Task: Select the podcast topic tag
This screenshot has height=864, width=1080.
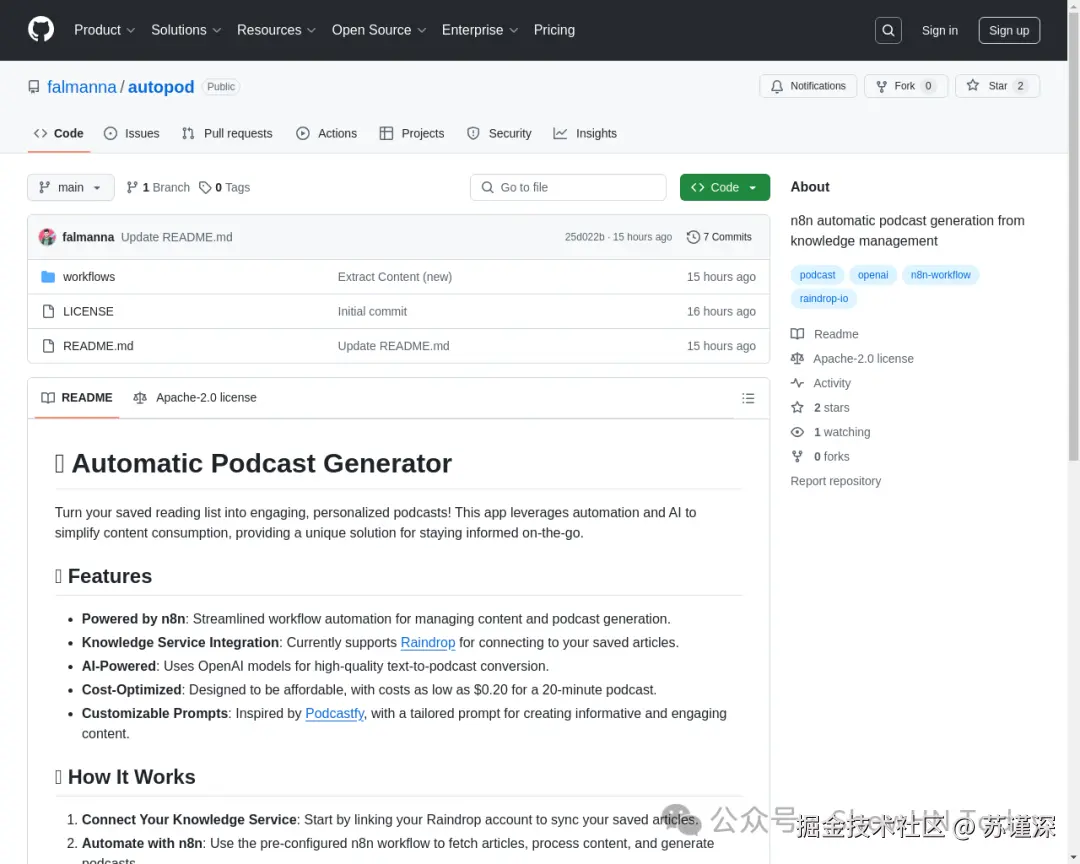Action: 818,275
